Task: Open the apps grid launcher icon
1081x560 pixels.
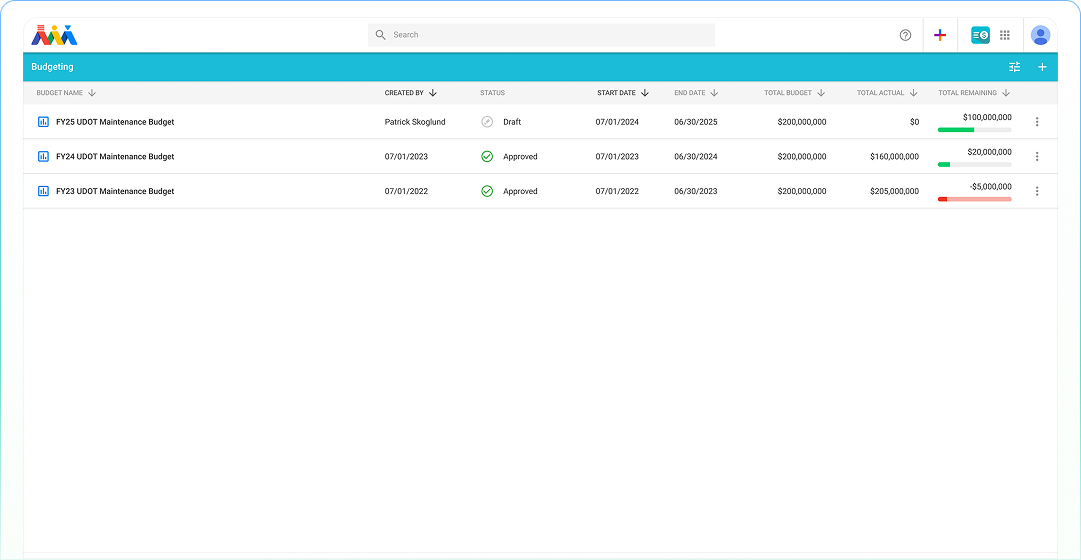Action: (x=1004, y=34)
